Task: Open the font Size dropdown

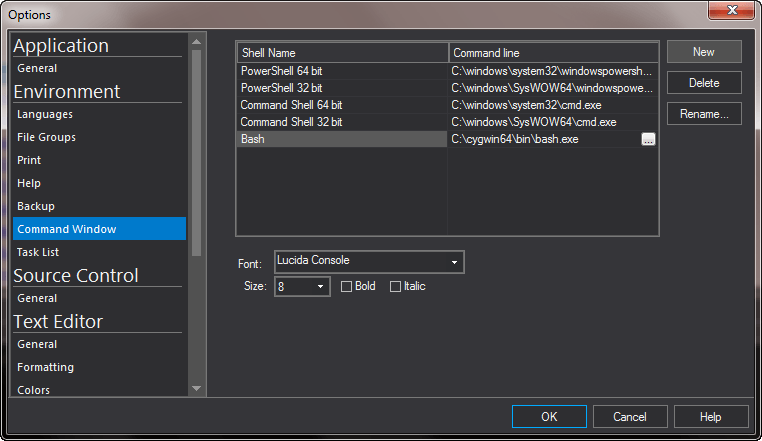Action: [x=302, y=286]
